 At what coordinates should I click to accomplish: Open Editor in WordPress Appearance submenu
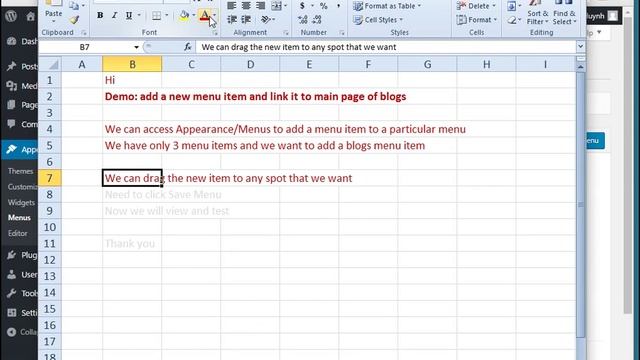18,233
